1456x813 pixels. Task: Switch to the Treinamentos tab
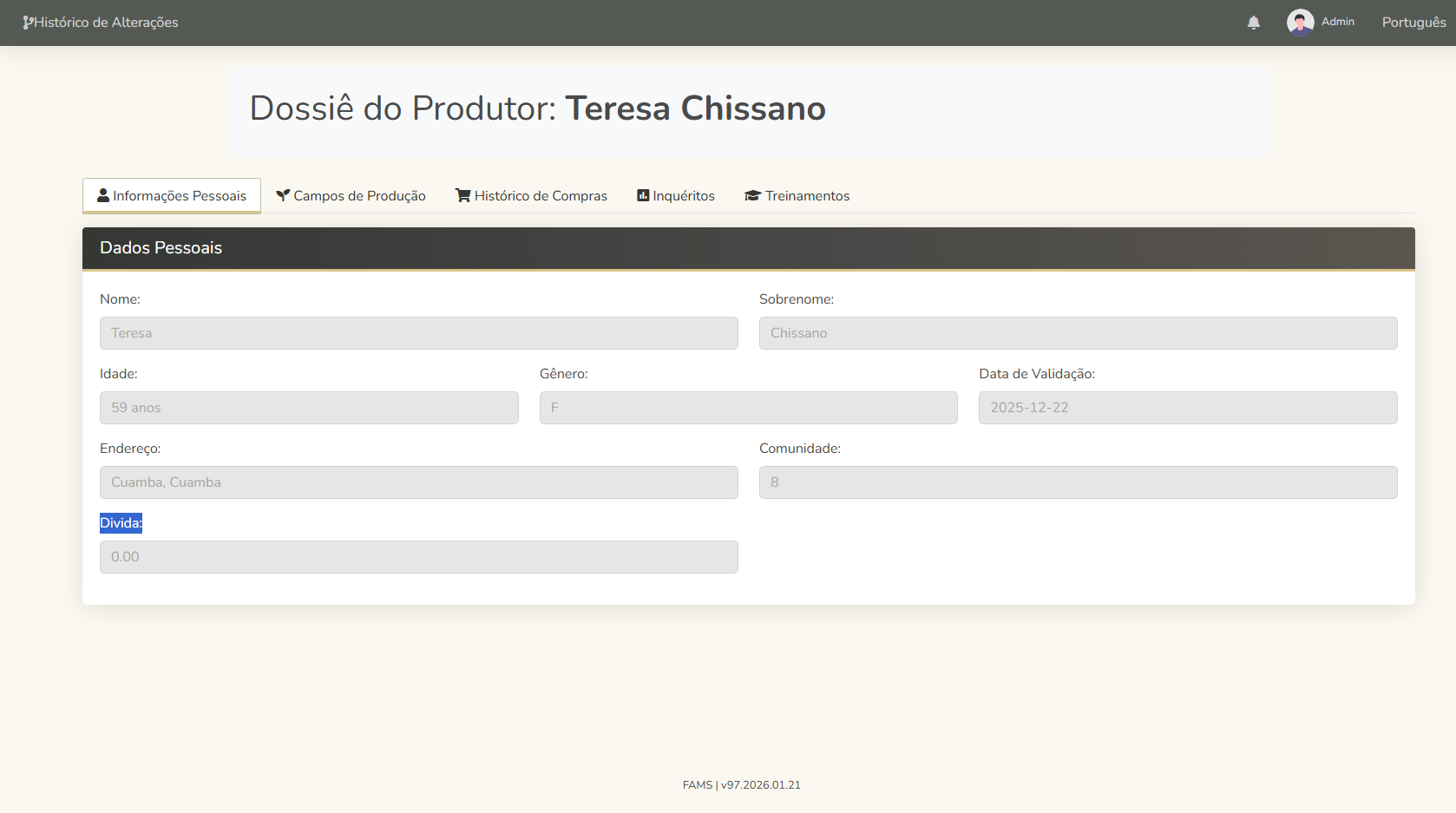[x=807, y=196]
